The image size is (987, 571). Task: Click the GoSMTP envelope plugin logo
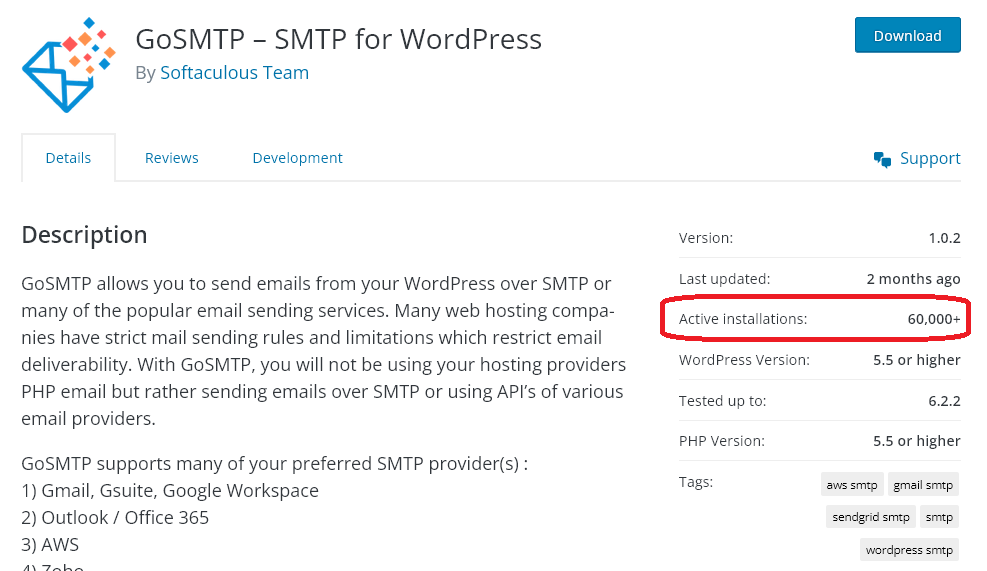click(69, 65)
